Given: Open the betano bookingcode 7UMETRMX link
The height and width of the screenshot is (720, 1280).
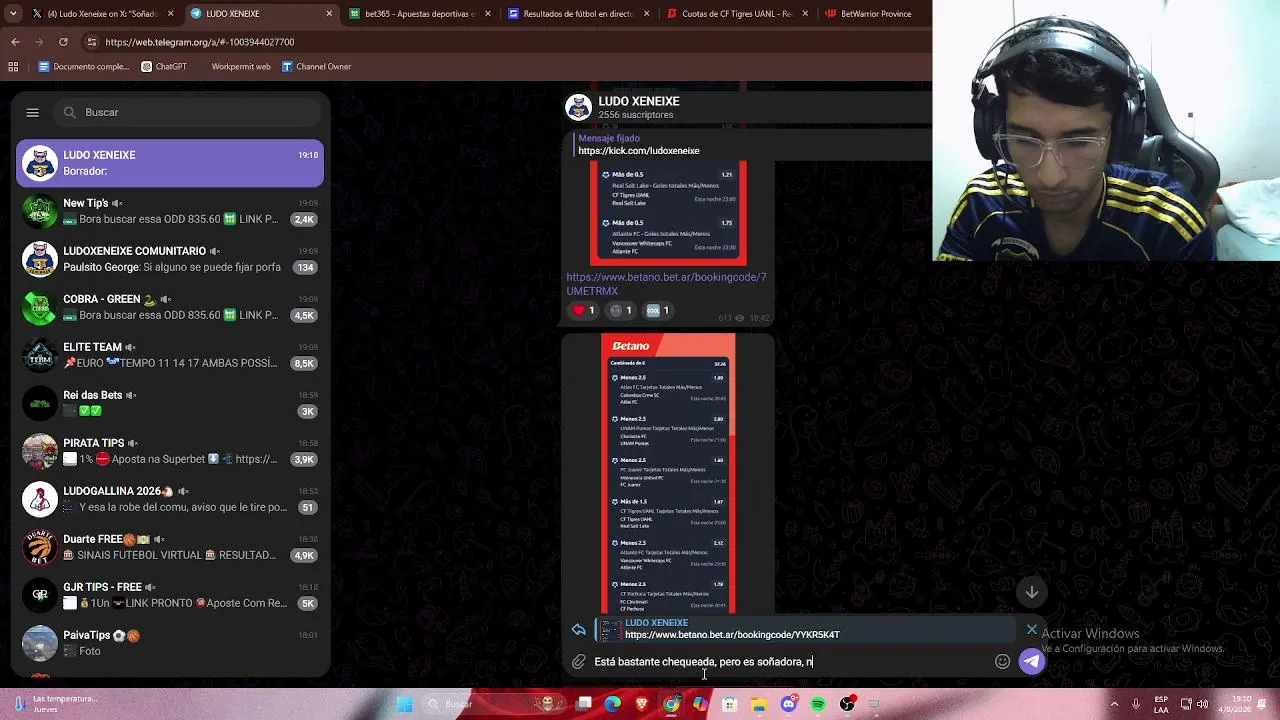Looking at the screenshot, I should coord(666,284).
